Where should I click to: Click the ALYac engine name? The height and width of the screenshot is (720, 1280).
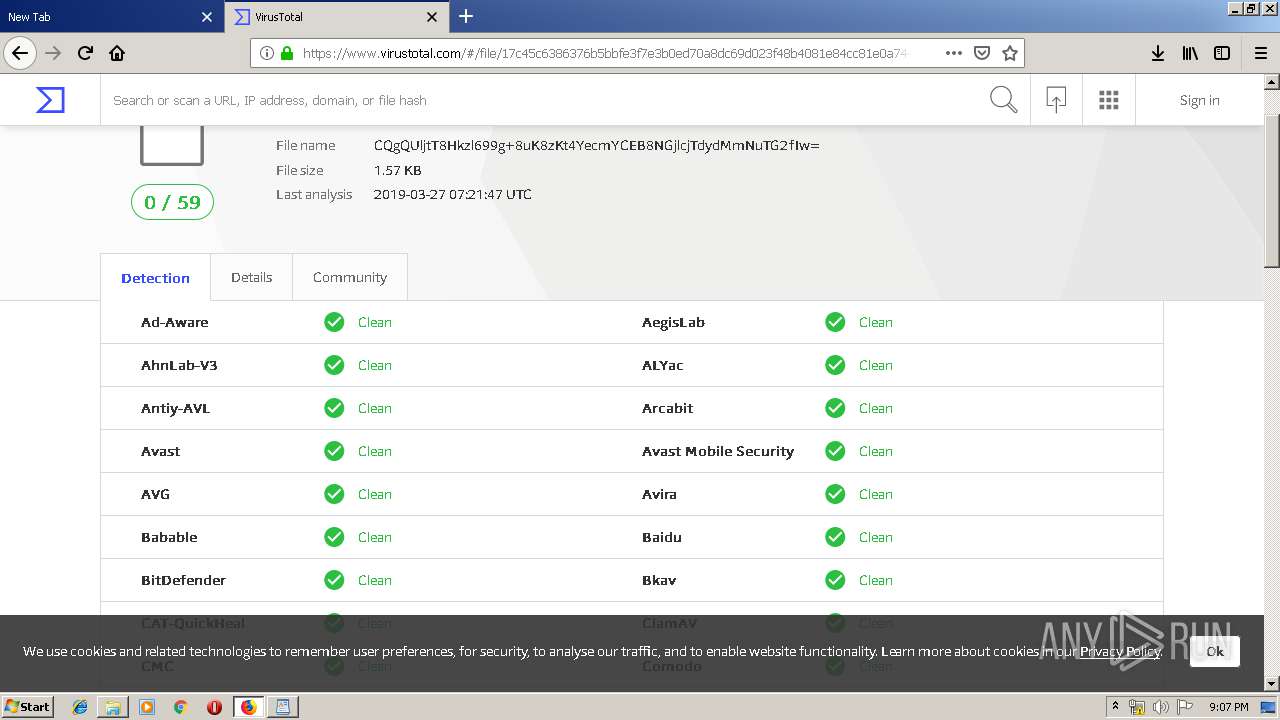(x=663, y=365)
